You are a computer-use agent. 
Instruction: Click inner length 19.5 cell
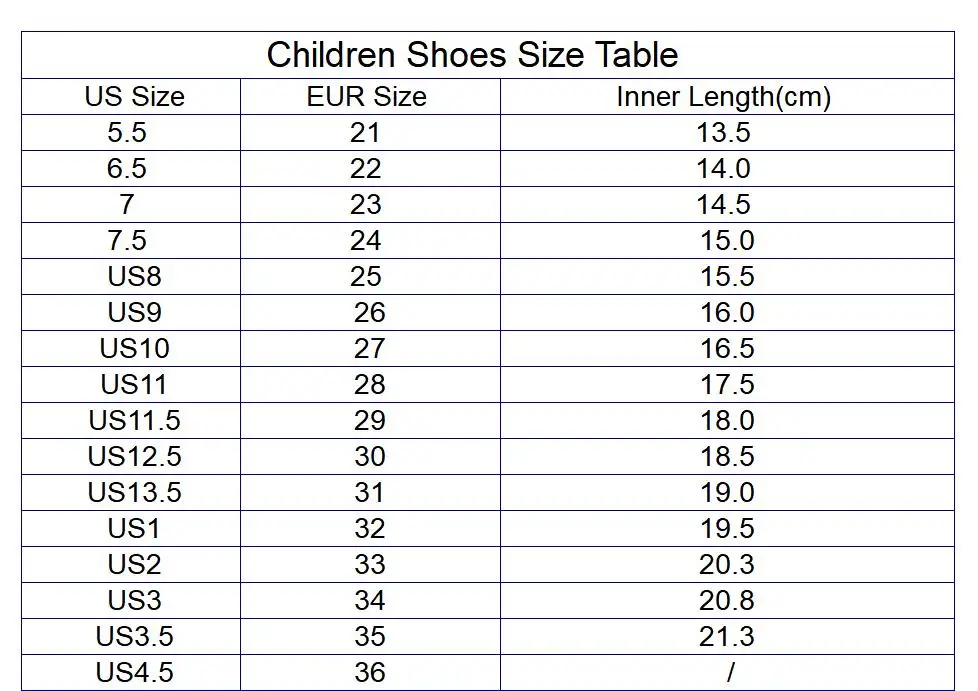click(727, 529)
